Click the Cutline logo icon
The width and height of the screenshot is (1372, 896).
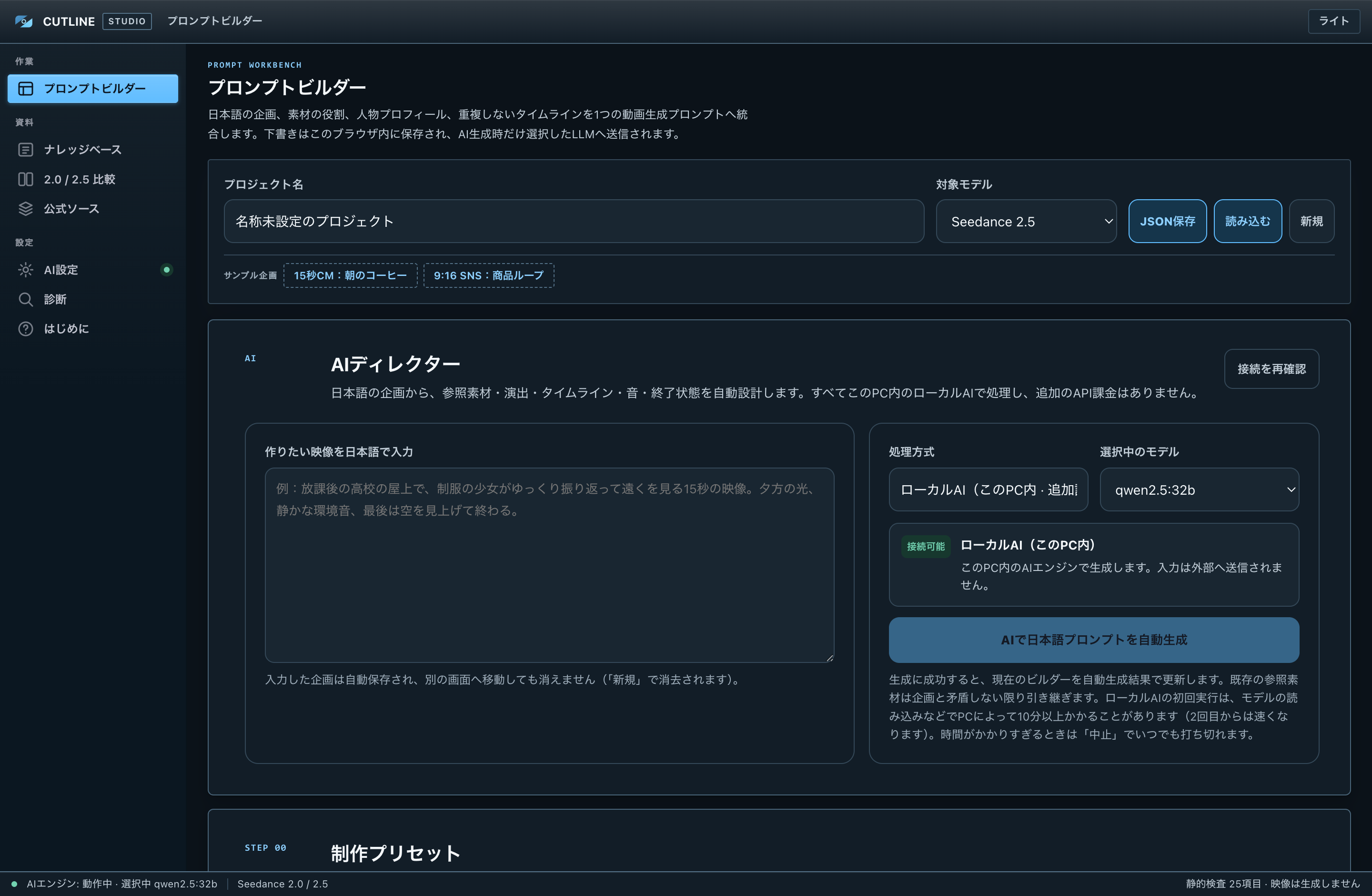(x=24, y=21)
